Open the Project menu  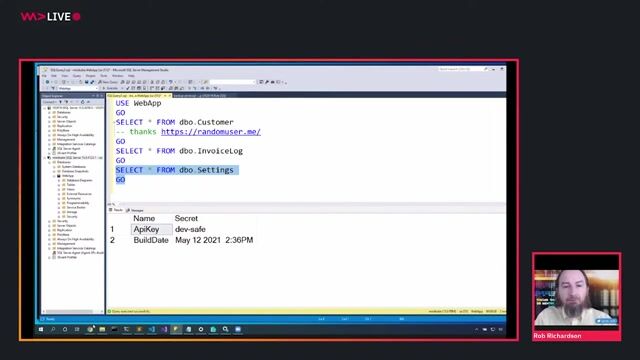[x=90, y=76]
